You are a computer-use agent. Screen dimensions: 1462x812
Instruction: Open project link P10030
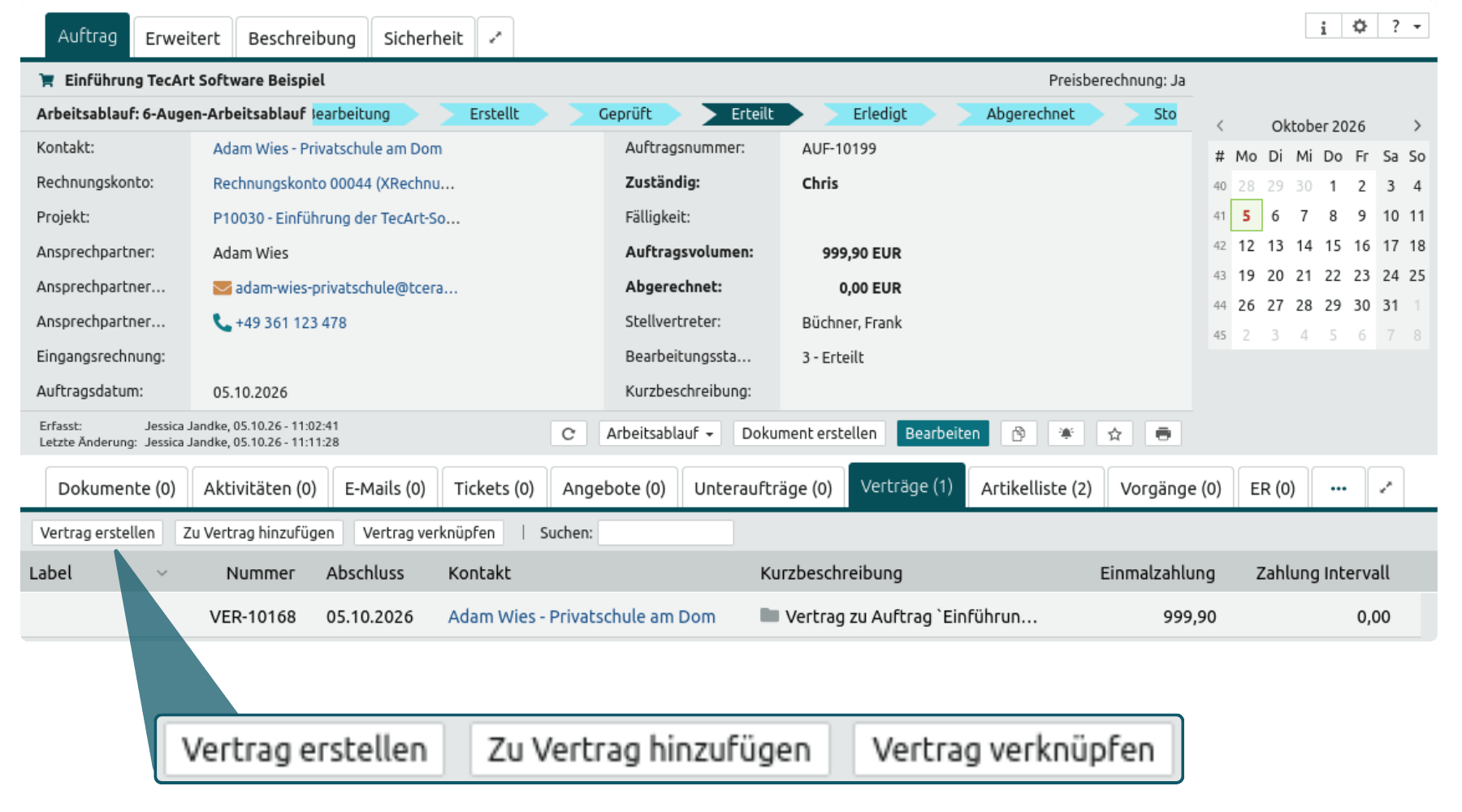(336, 218)
